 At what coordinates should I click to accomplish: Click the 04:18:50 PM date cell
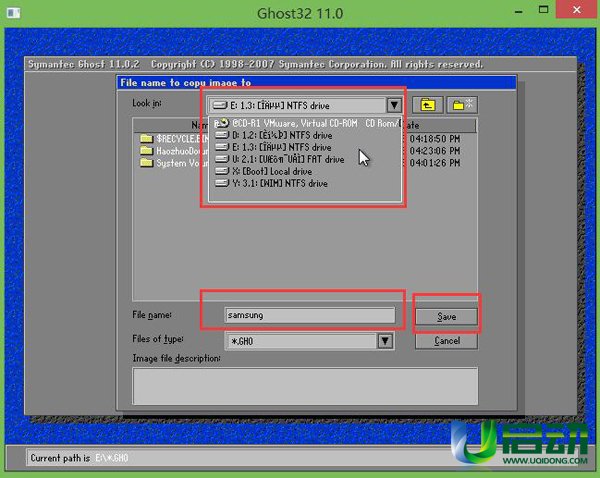point(435,139)
